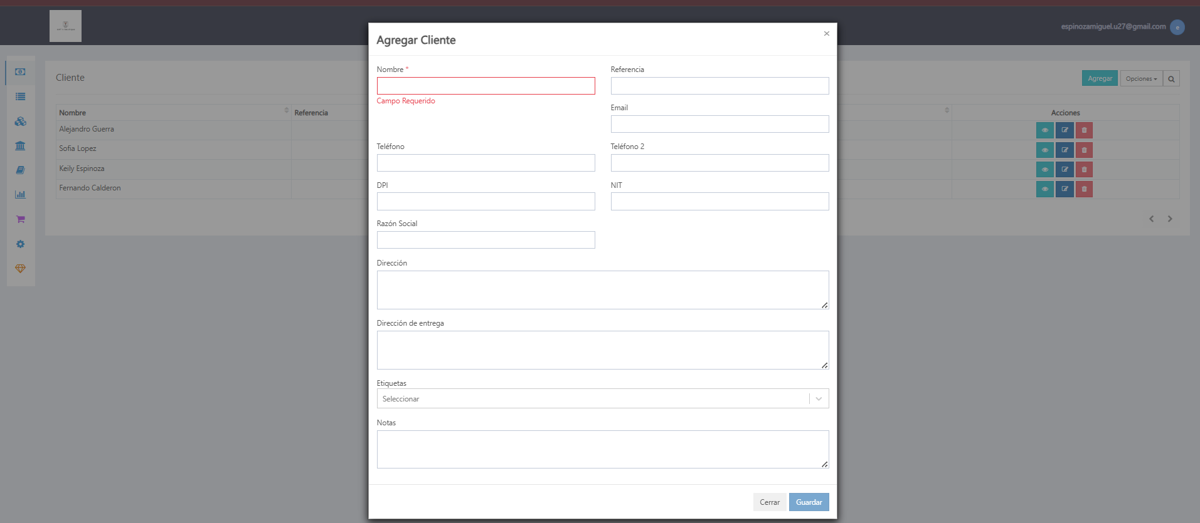Delete Fernando Calderon with trash icon
Image resolution: width=1200 pixels, height=523 pixels.
coord(1084,189)
